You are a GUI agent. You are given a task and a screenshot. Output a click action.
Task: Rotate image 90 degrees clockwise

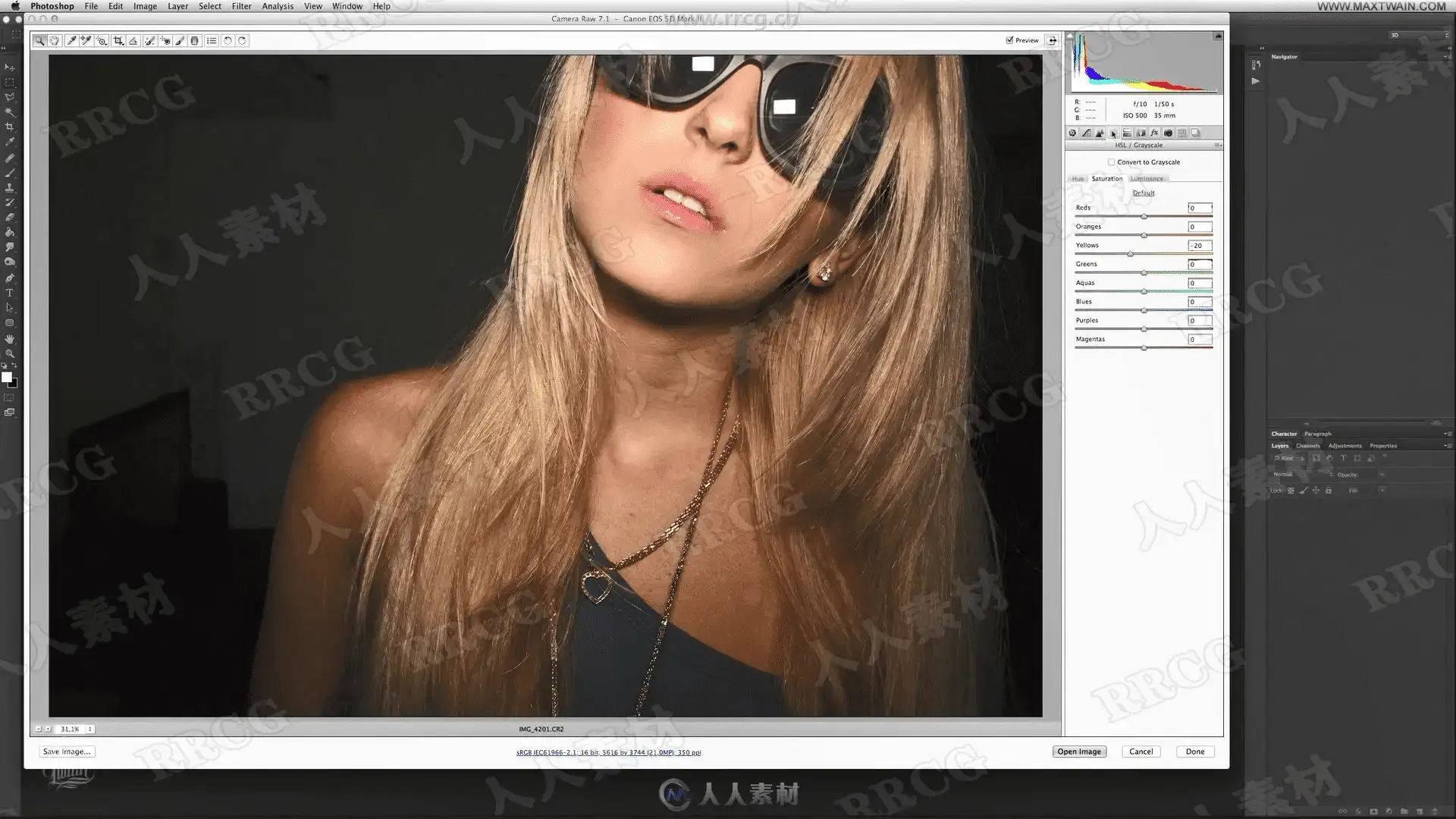[242, 41]
